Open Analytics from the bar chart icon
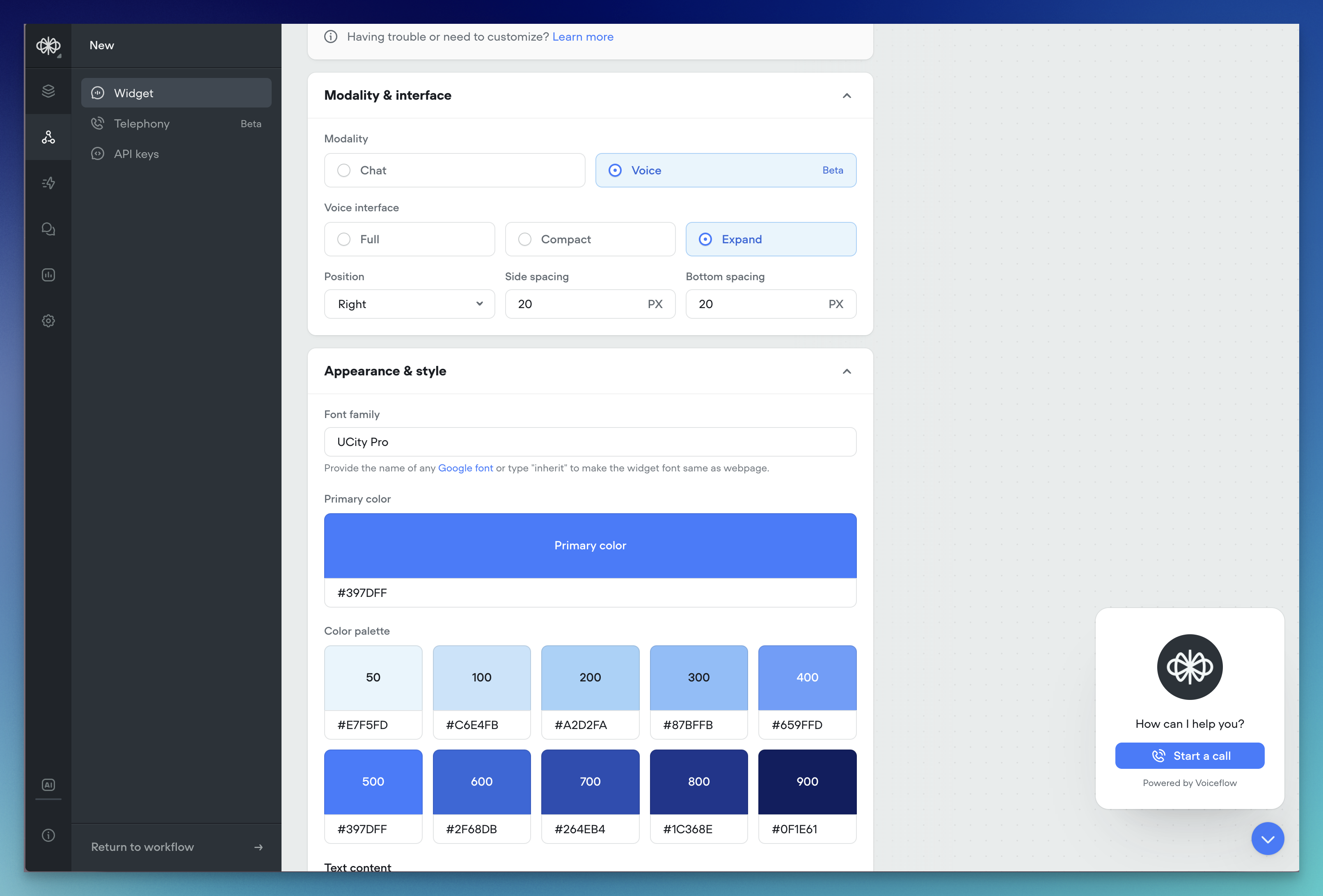The height and width of the screenshot is (896, 1323). pyautogui.click(x=48, y=274)
